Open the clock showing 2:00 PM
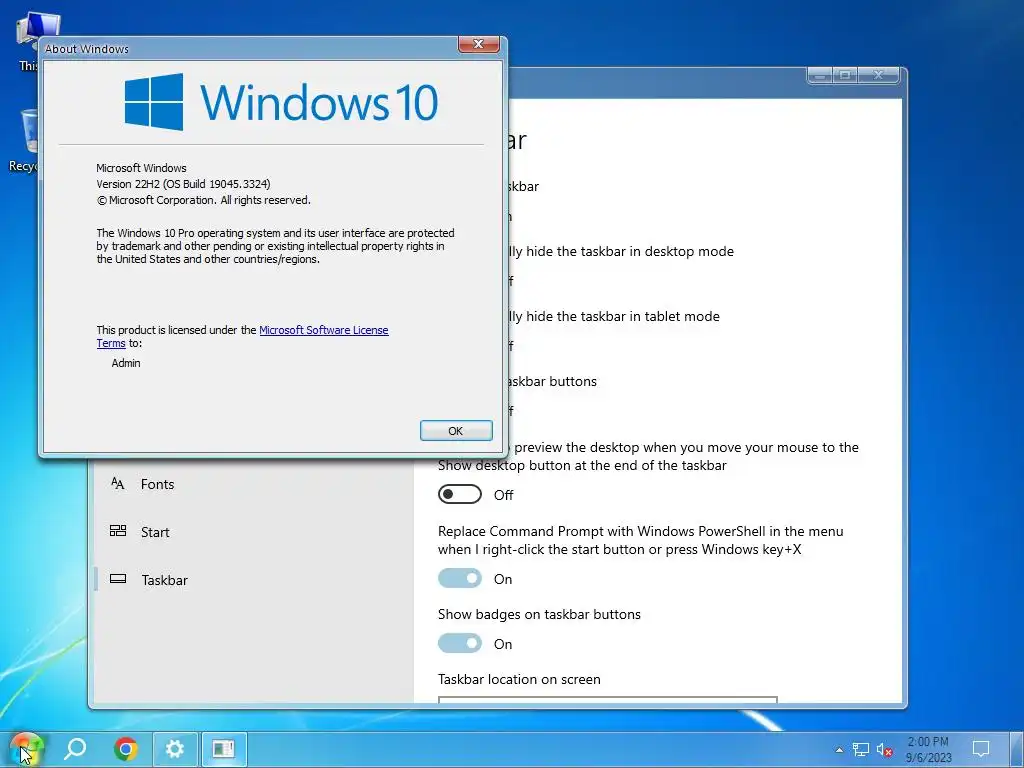 [928, 750]
